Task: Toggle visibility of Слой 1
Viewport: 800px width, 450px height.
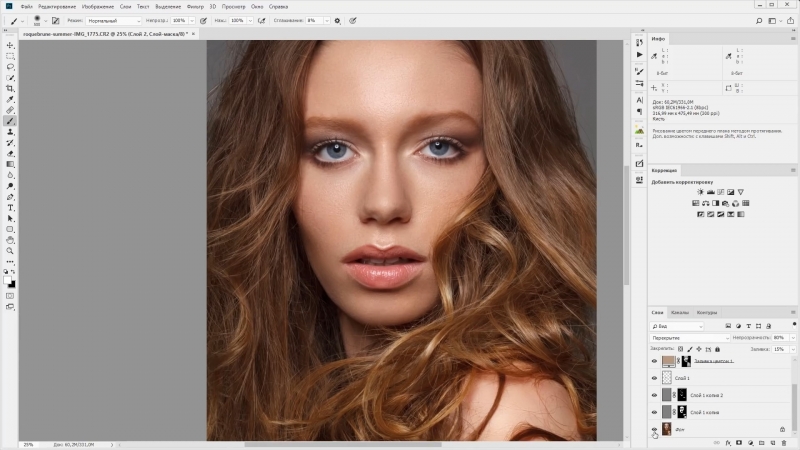Action: (x=655, y=378)
